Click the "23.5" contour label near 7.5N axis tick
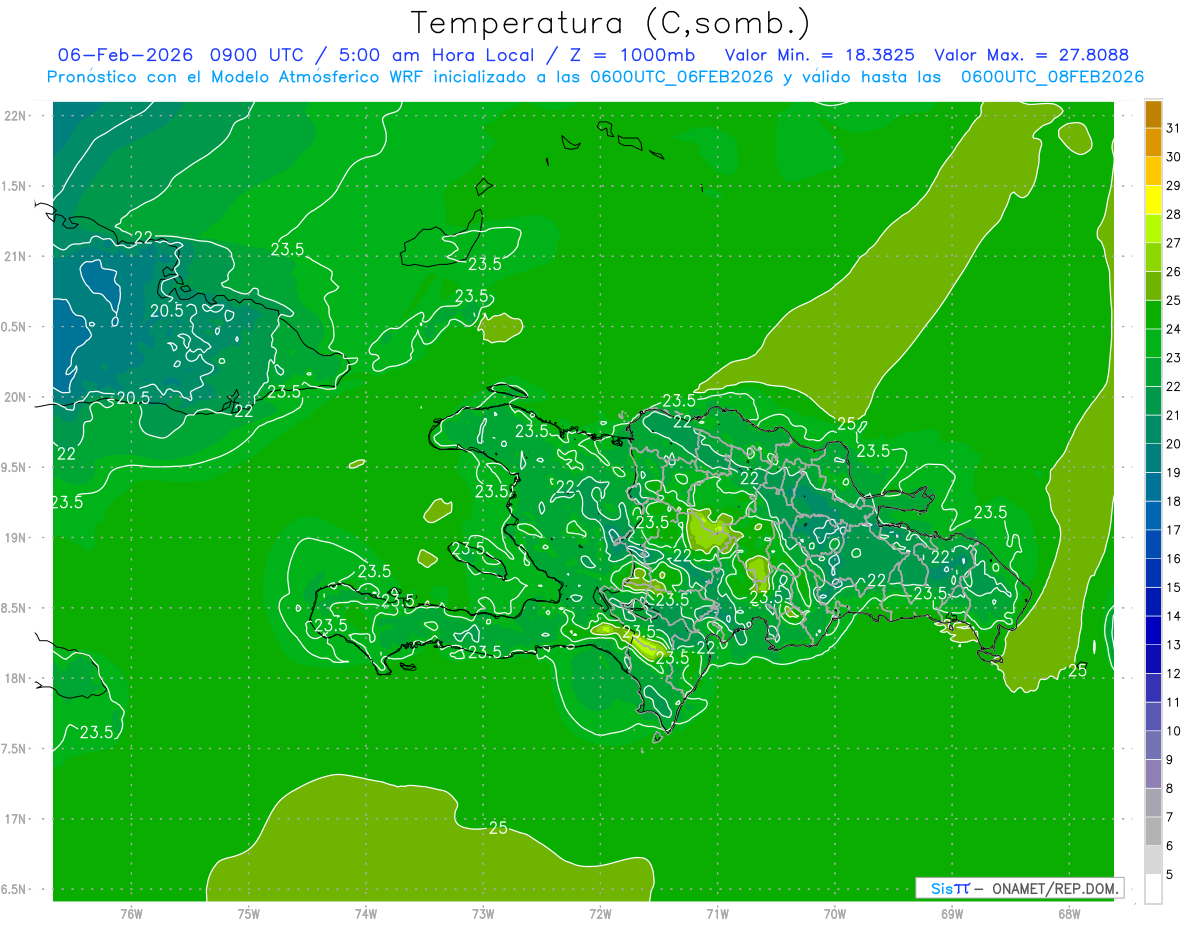Viewport: 1200px width, 927px height. 96,732
